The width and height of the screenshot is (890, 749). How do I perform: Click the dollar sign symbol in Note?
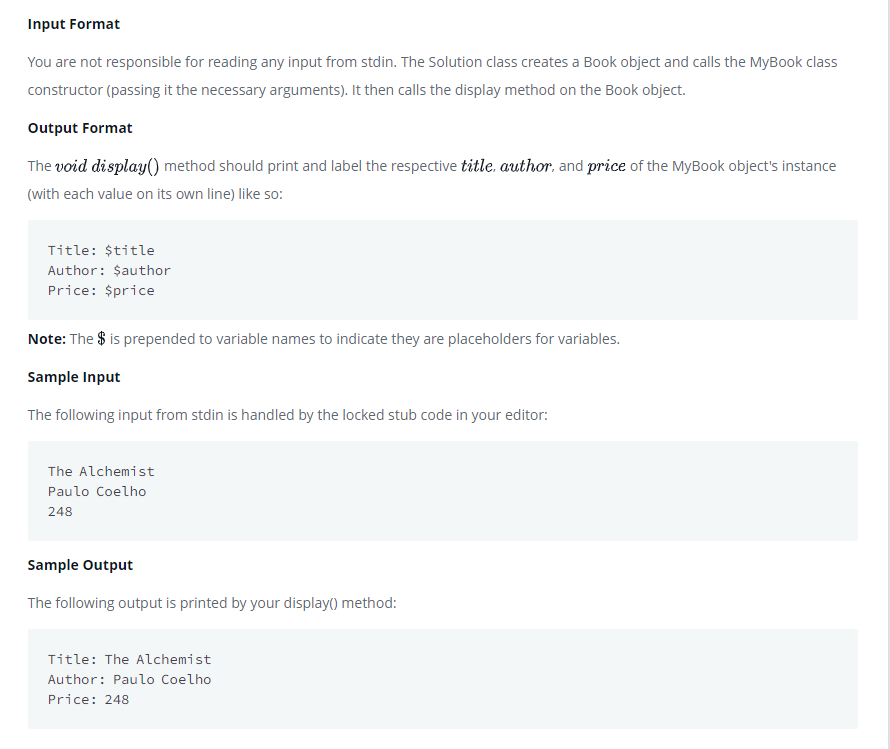point(101,339)
